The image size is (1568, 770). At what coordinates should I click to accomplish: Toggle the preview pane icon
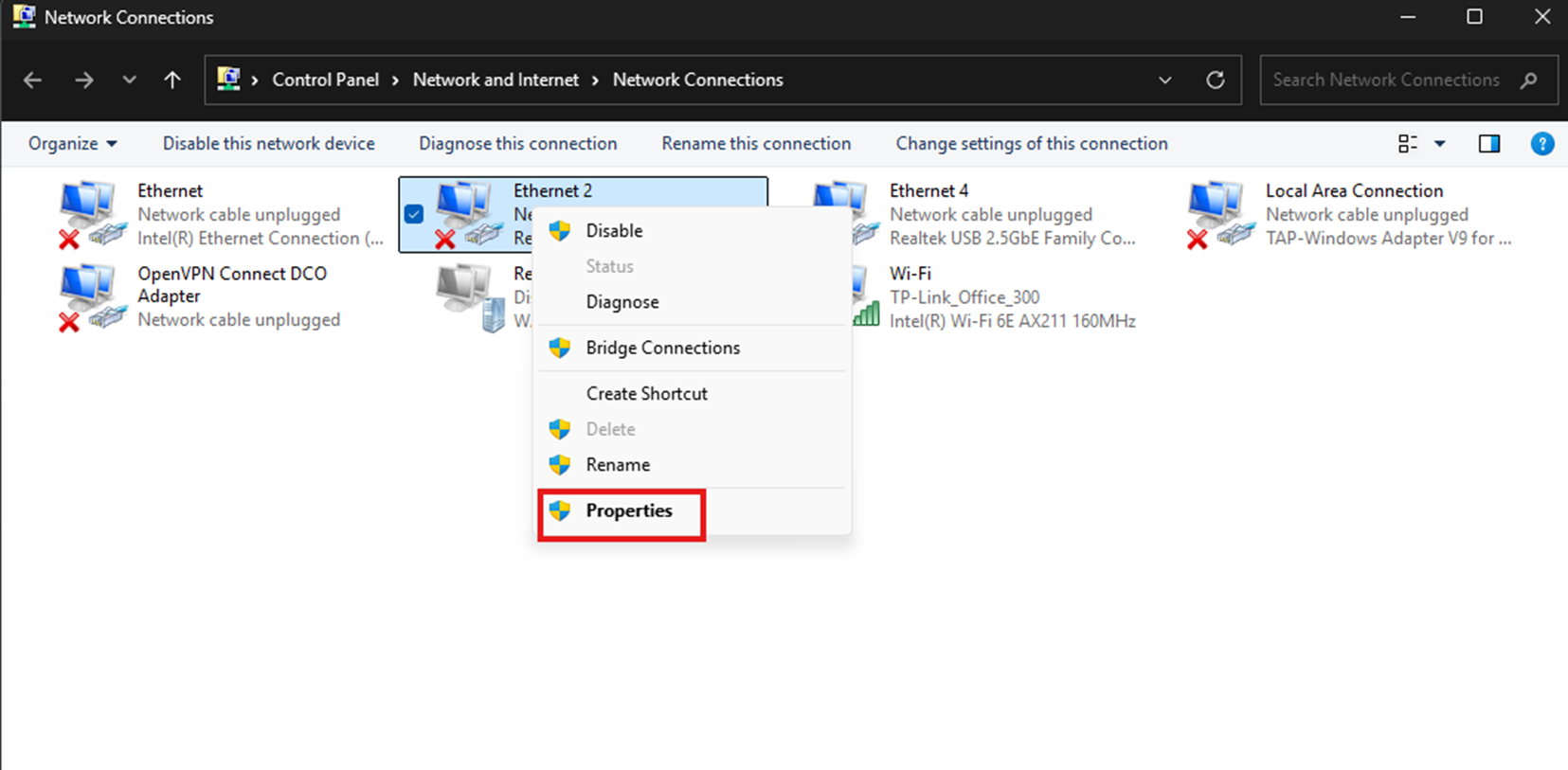tap(1489, 144)
